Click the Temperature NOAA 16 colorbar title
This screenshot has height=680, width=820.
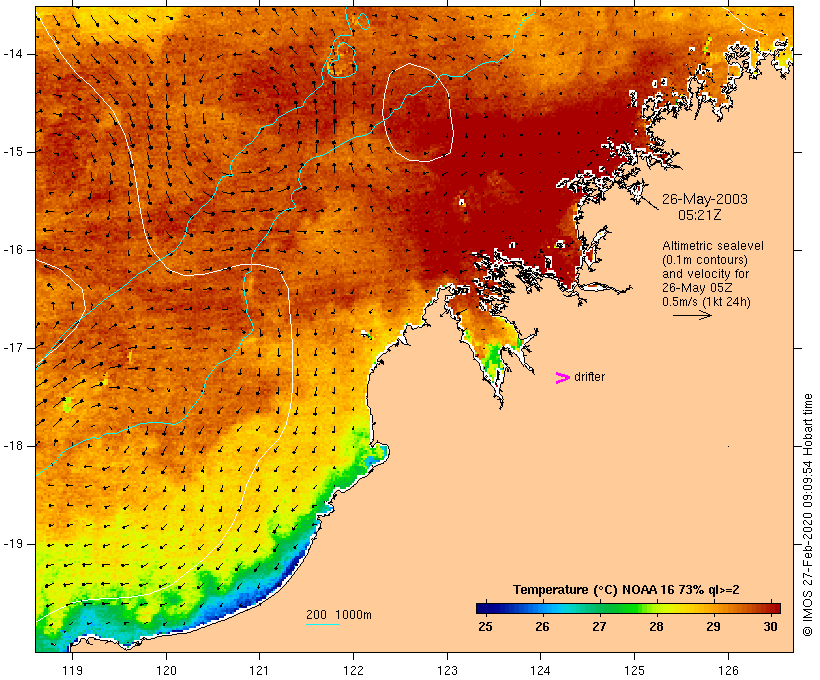[x=626, y=590]
